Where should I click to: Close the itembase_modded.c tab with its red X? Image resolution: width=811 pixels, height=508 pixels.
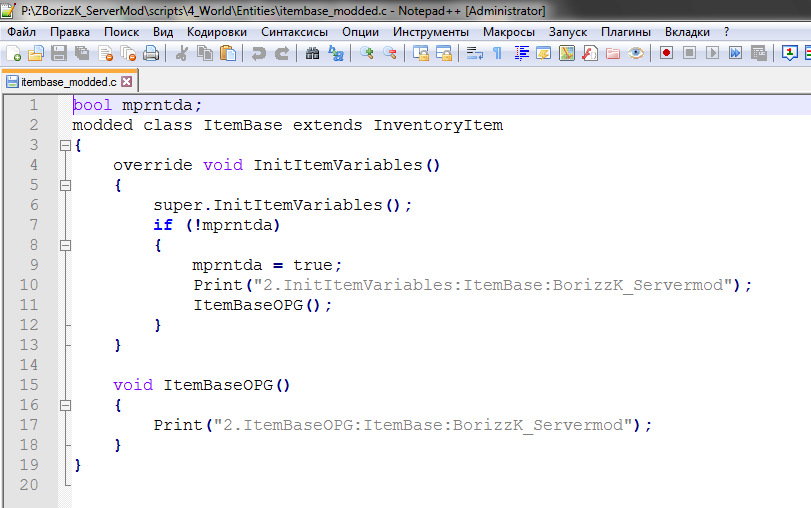click(x=127, y=82)
